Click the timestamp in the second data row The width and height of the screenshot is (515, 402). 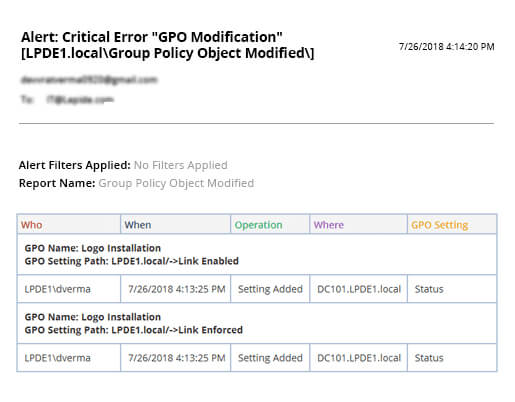pos(177,358)
